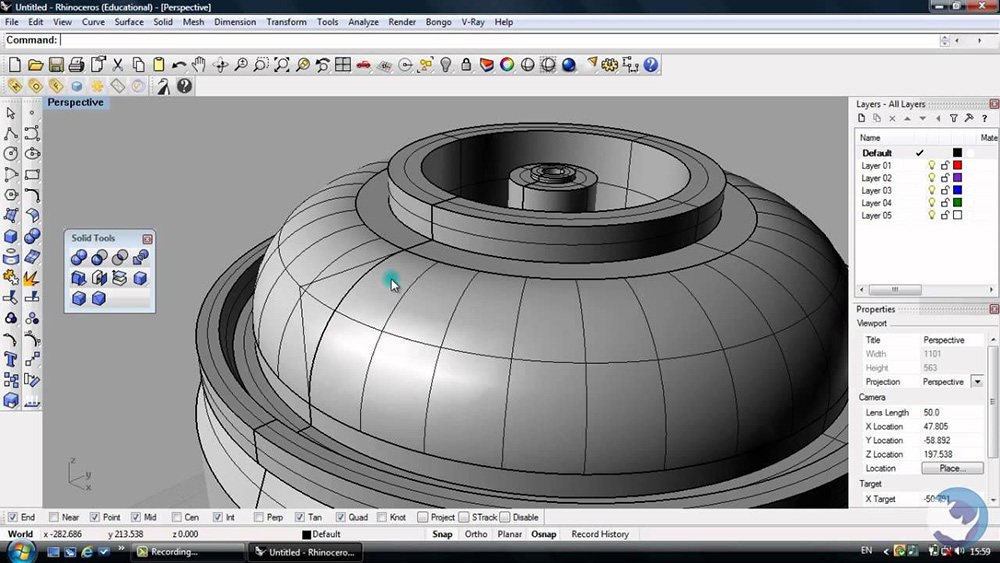This screenshot has width=1000, height=563.
Task: Toggle the Near osnap checkbox
Action: [x=54, y=517]
